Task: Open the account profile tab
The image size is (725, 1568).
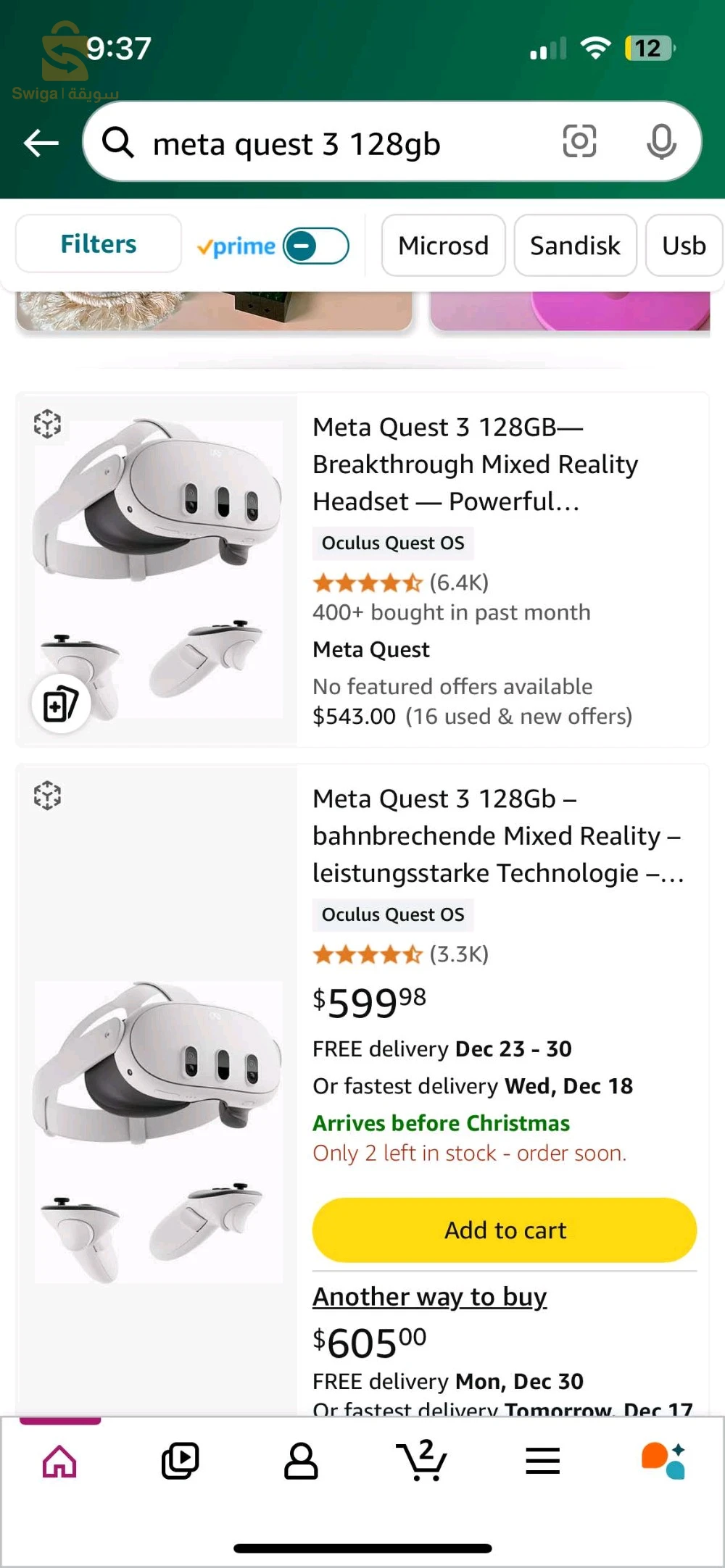Action: (301, 1461)
